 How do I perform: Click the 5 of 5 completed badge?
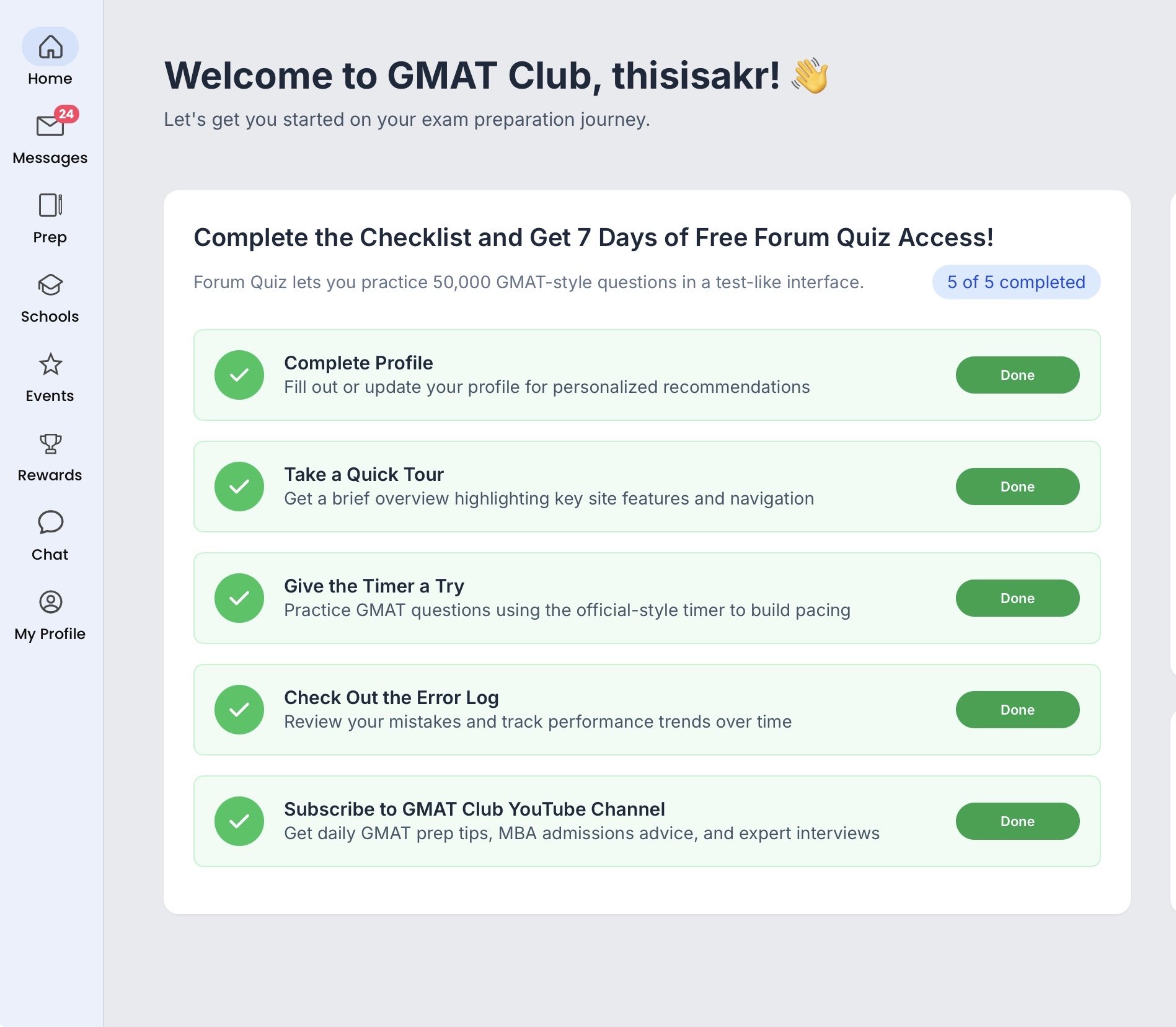(1016, 282)
